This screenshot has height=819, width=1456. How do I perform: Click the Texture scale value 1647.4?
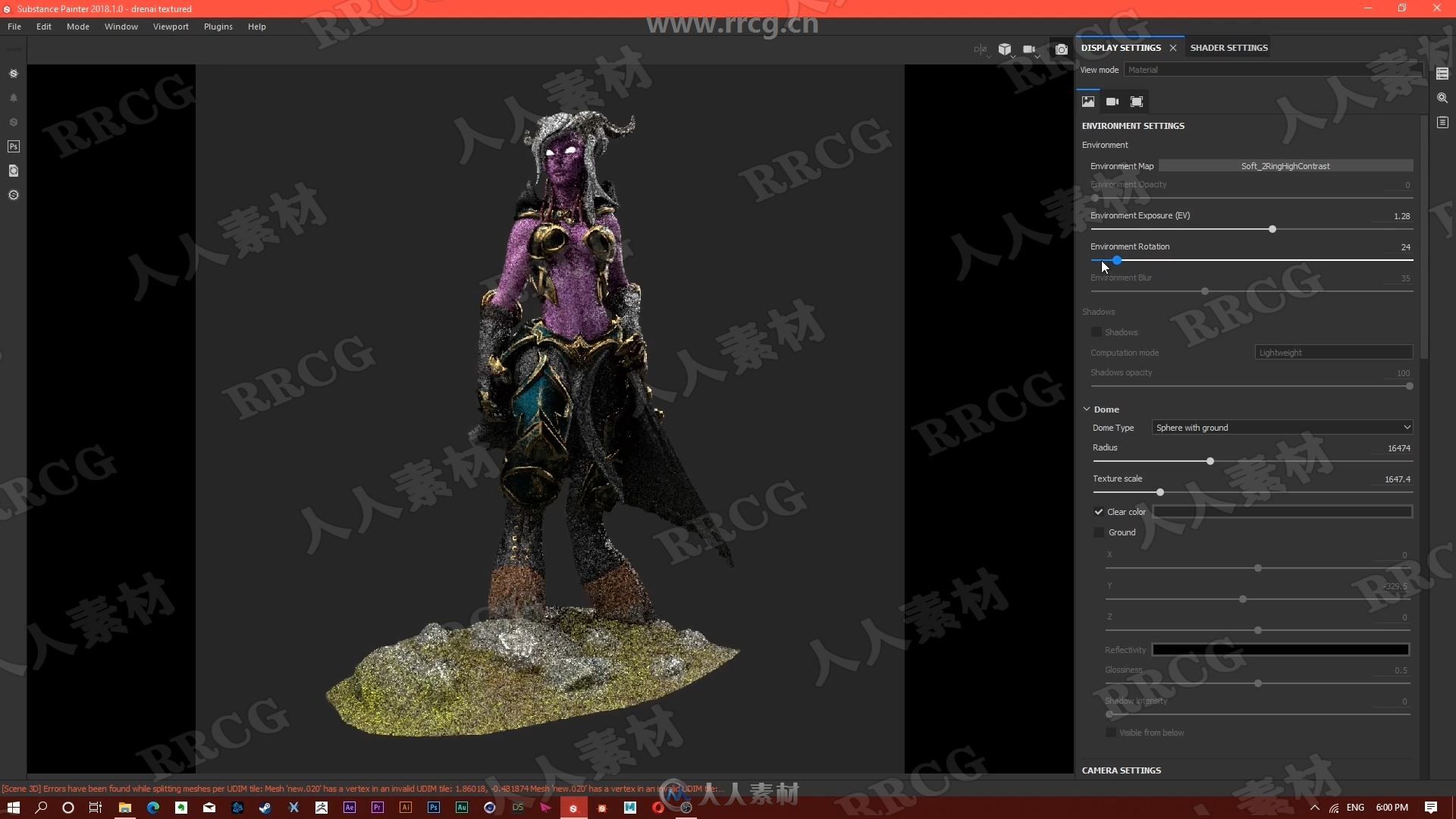1394,479
